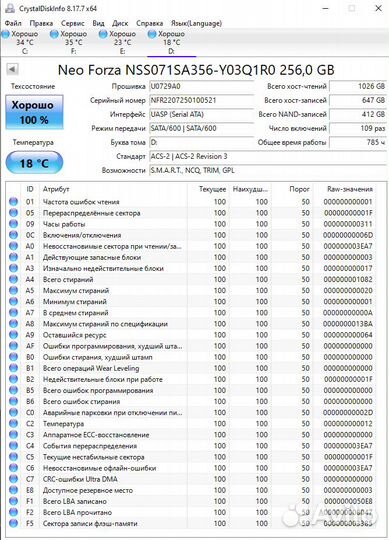
Task: Click status icon for B5 Всего ошибок программирования
Action: (13, 390)
